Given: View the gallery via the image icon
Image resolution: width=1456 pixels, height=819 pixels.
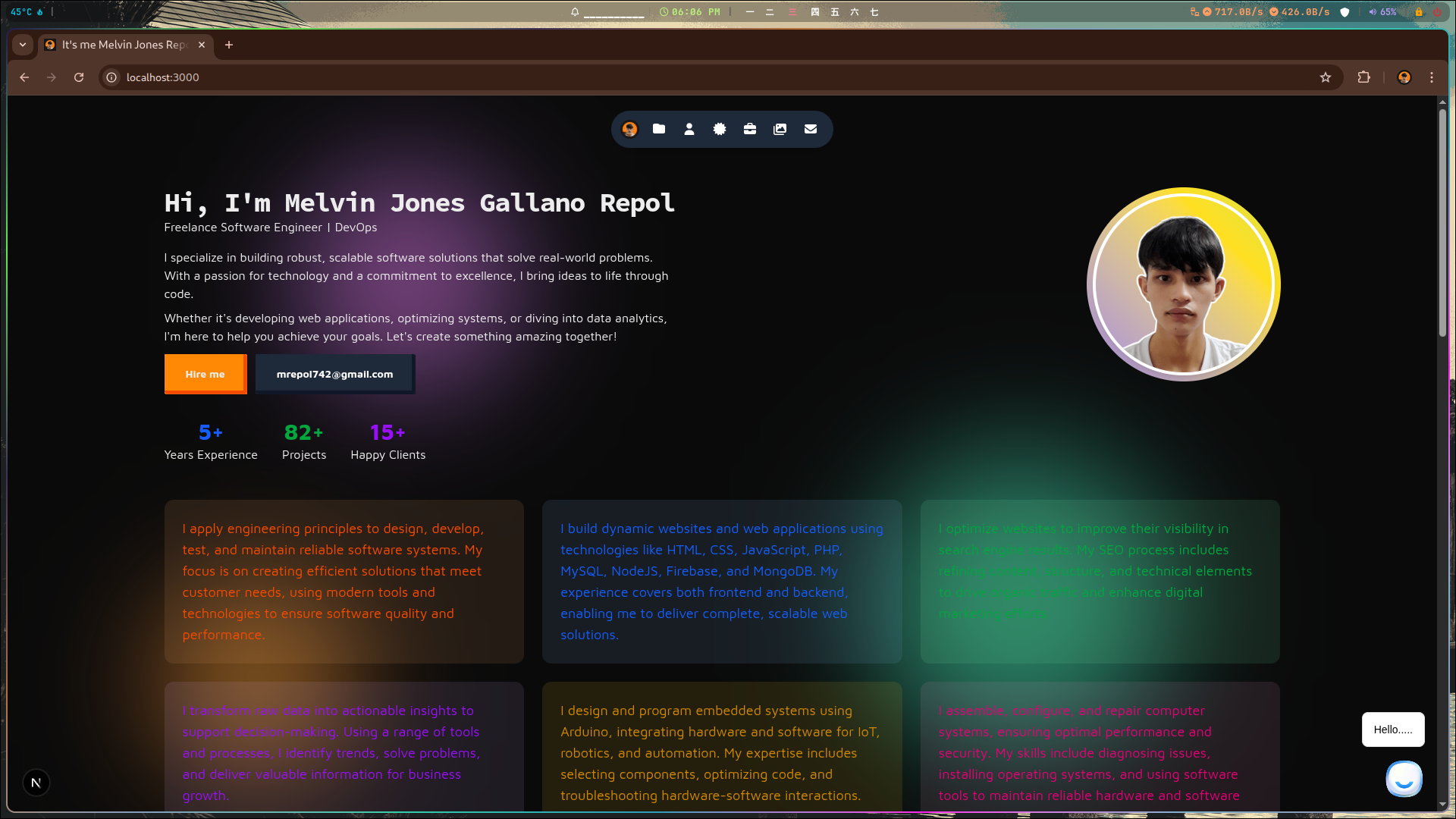Looking at the screenshot, I should point(780,129).
